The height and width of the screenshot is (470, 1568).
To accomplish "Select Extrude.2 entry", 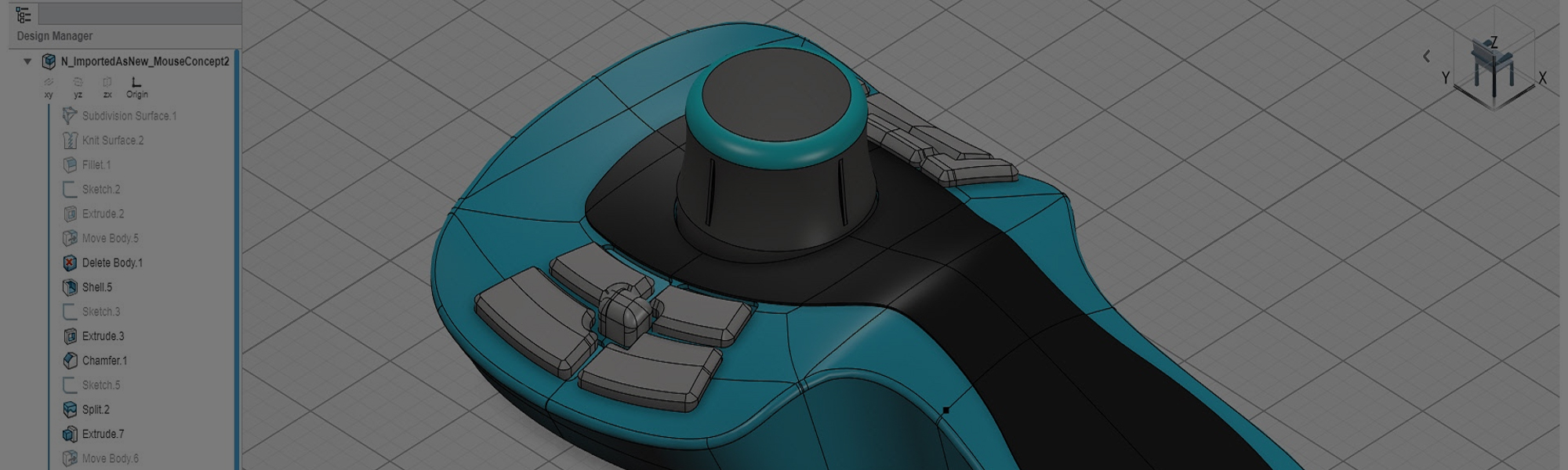I will pyautogui.click(x=103, y=214).
